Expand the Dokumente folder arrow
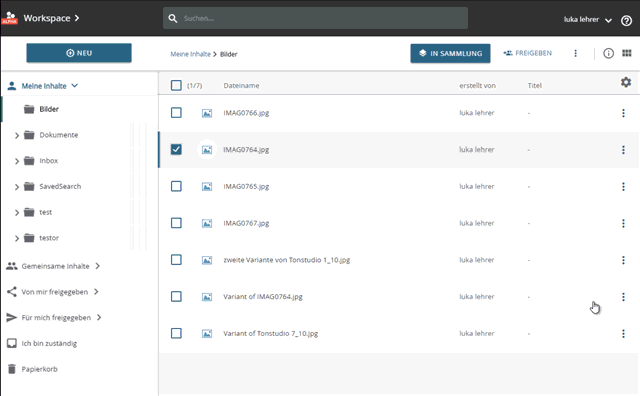Viewport: 640px width, 396px height. tap(17, 135)
